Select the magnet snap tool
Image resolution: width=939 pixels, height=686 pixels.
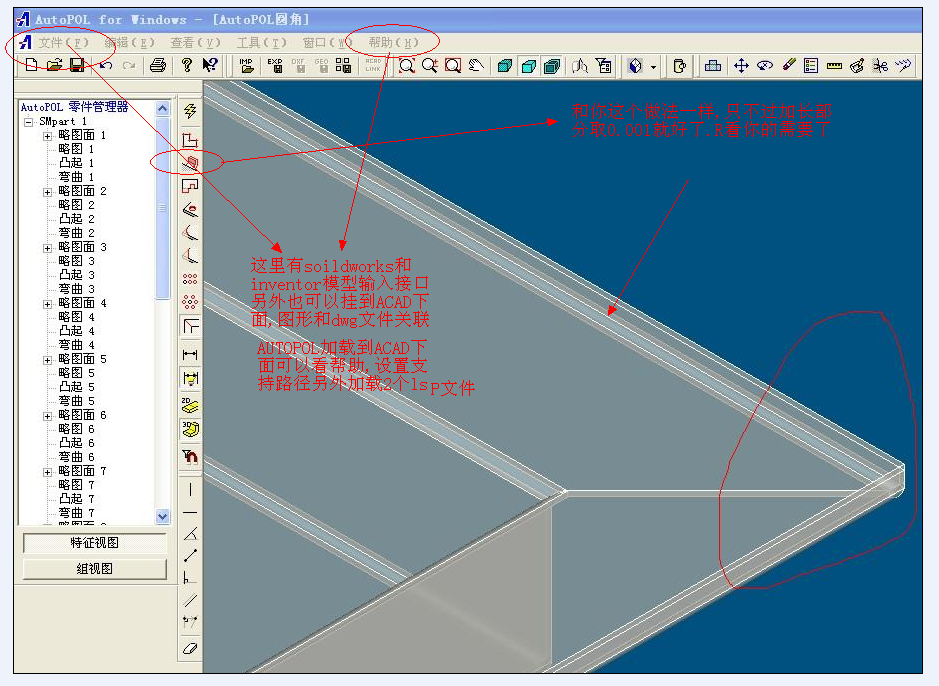point(190,457)
